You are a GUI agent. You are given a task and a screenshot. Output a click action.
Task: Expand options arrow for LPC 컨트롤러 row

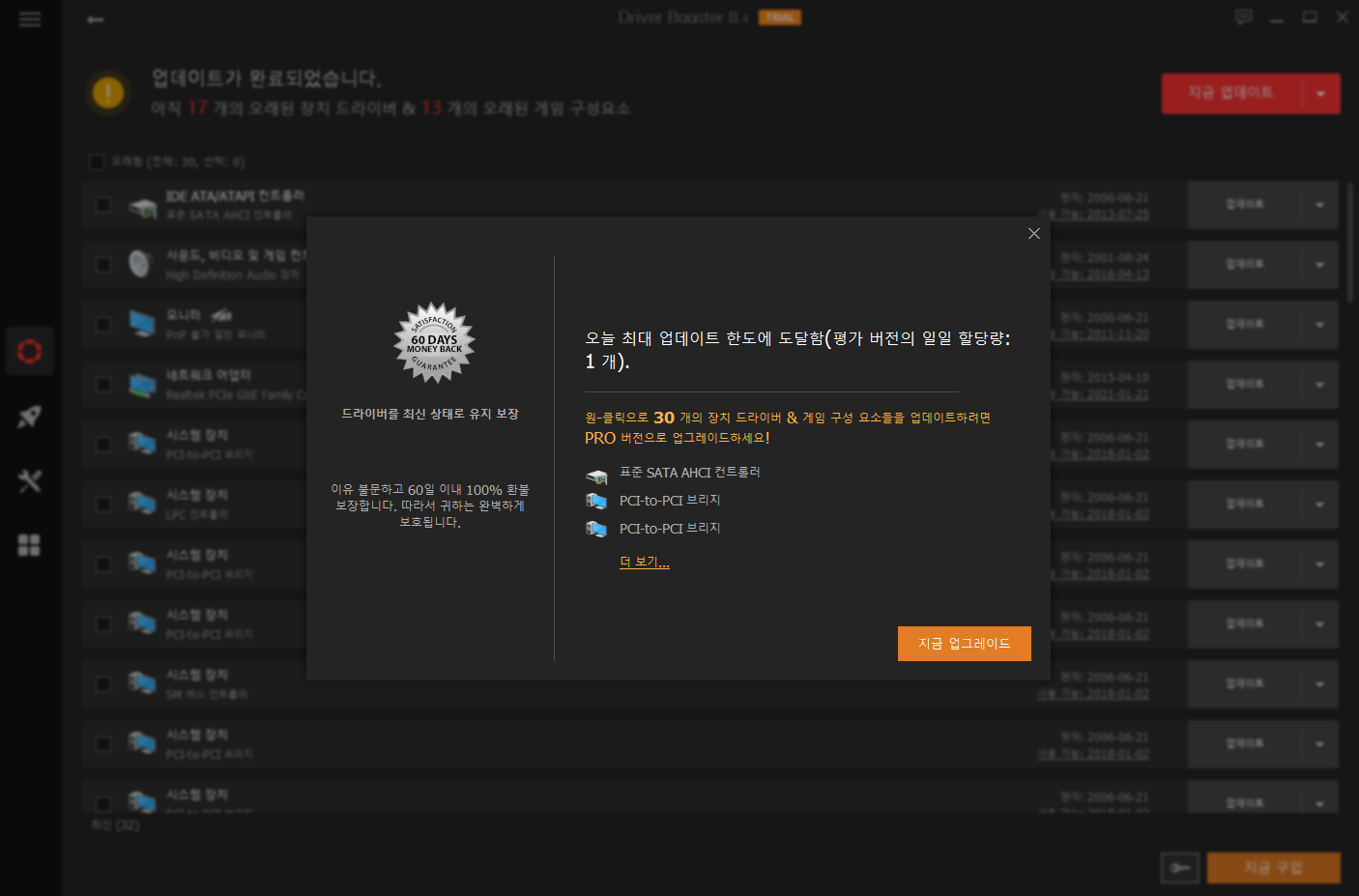click(1320, 505)
